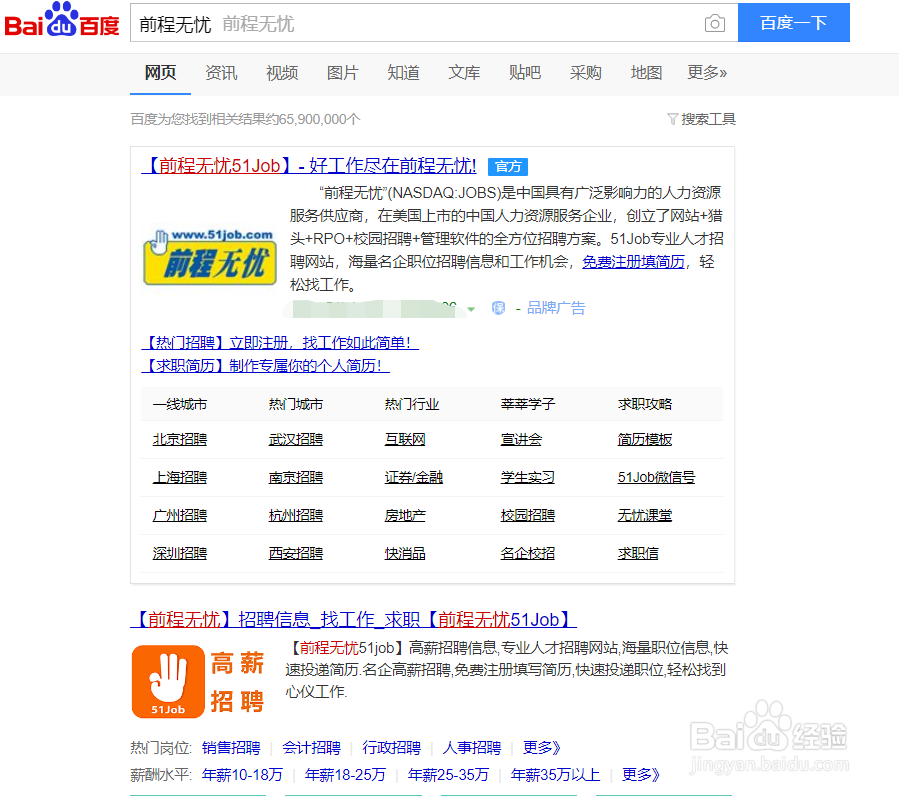Open the 房地产 industry link
Screen dimensions: 899x796
click(405, 516)
